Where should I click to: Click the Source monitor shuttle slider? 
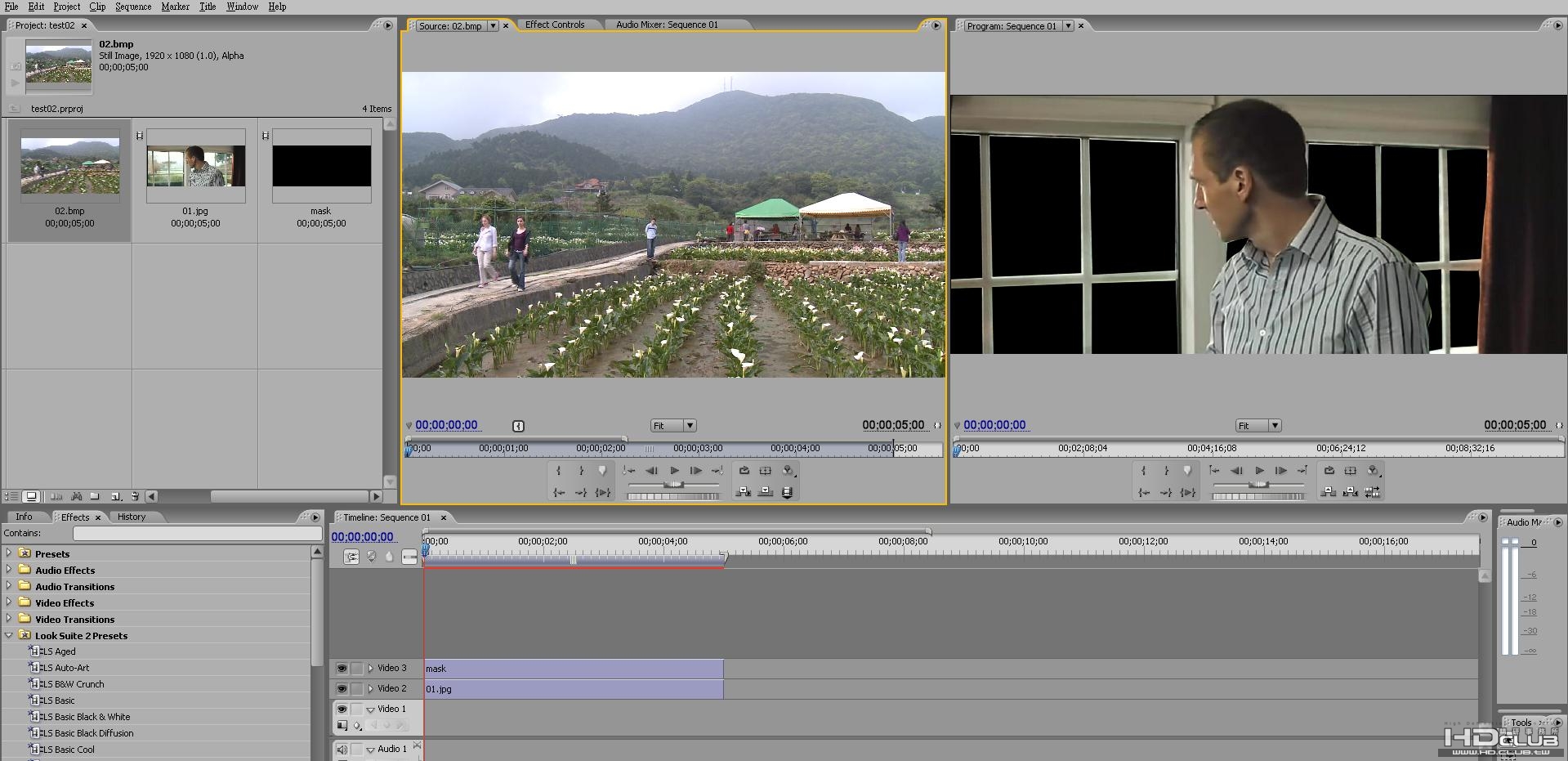[673, 486]
